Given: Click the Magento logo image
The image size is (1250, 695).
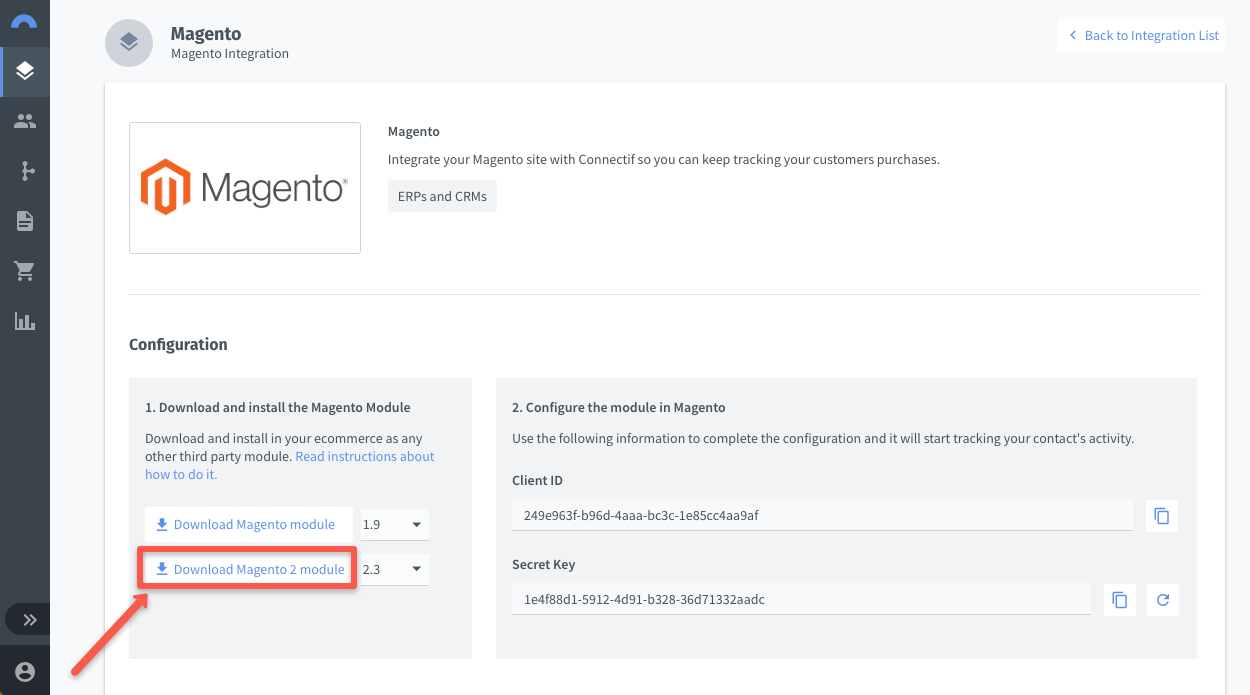Looking at the screenshot, I should [x=245, y=188].
